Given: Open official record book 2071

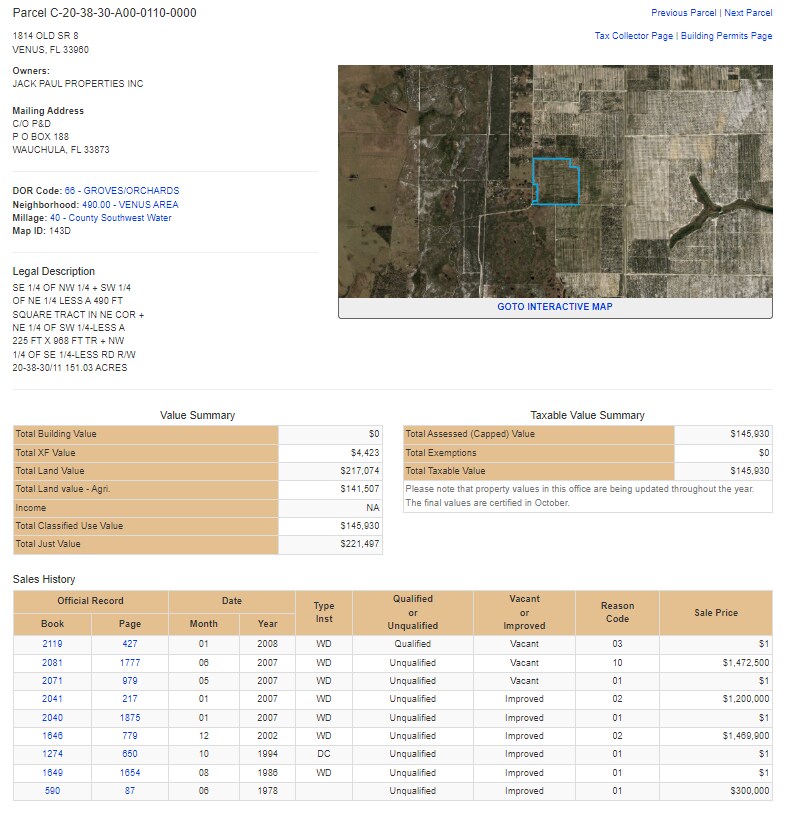Looking at the screenshot, I should [x=52, y=681].
